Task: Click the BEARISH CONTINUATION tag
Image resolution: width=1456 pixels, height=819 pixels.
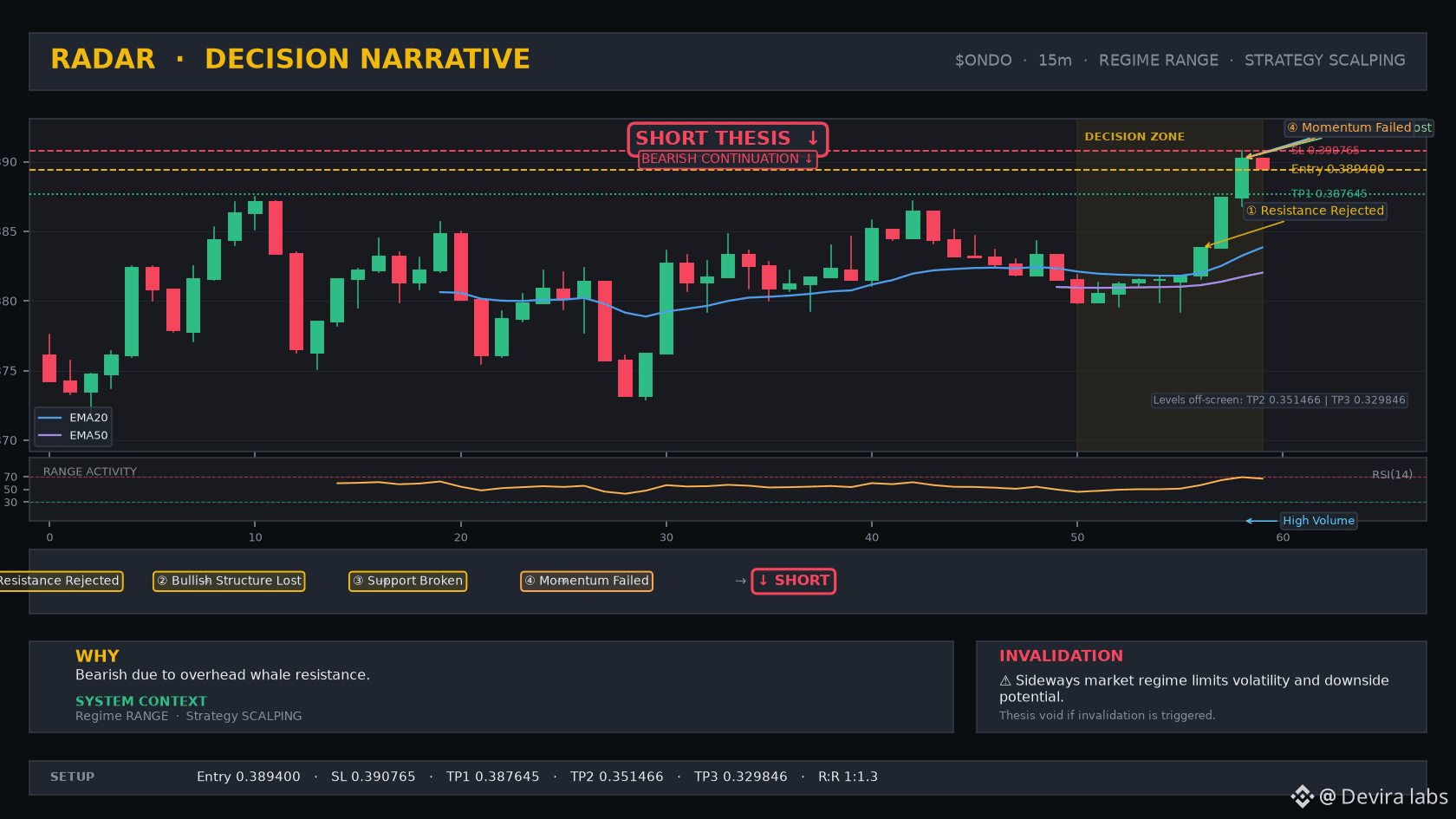Action: [727, 159]
